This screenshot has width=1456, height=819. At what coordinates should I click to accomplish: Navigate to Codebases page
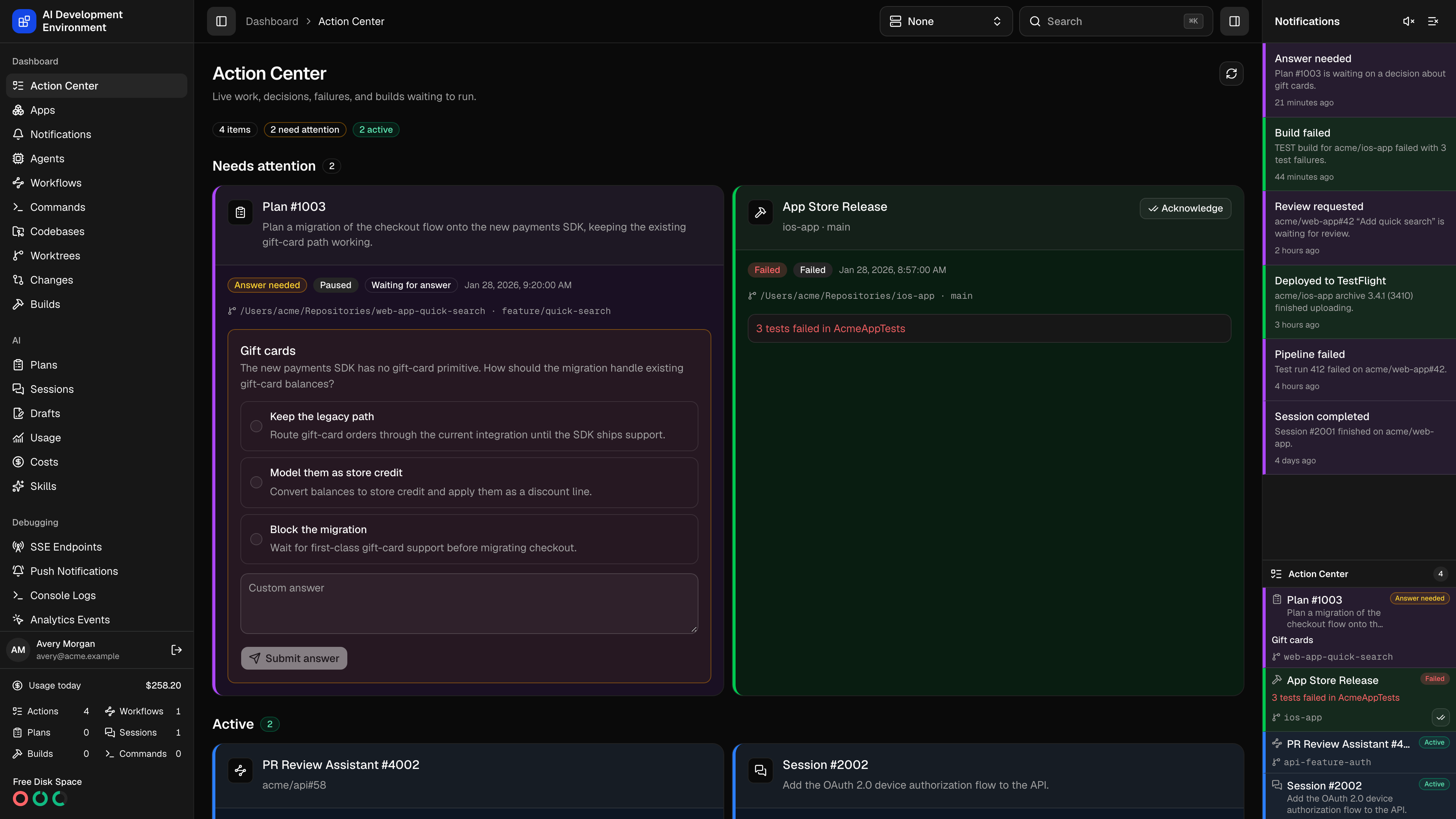[x=96, y=232]
